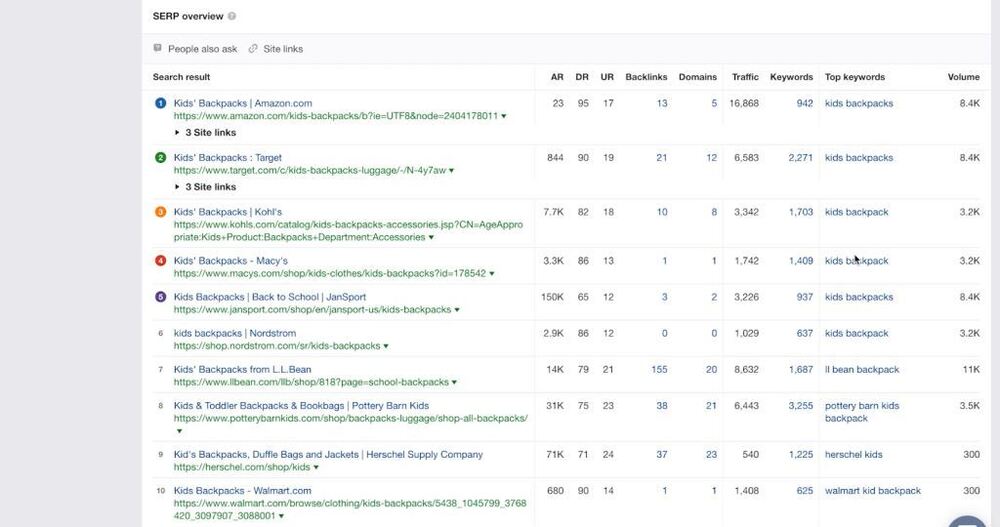This screenshot has width=1000, height=527.
Task: Click top keyword 'll bean backpack'
Action: click(x=862, y=369)
